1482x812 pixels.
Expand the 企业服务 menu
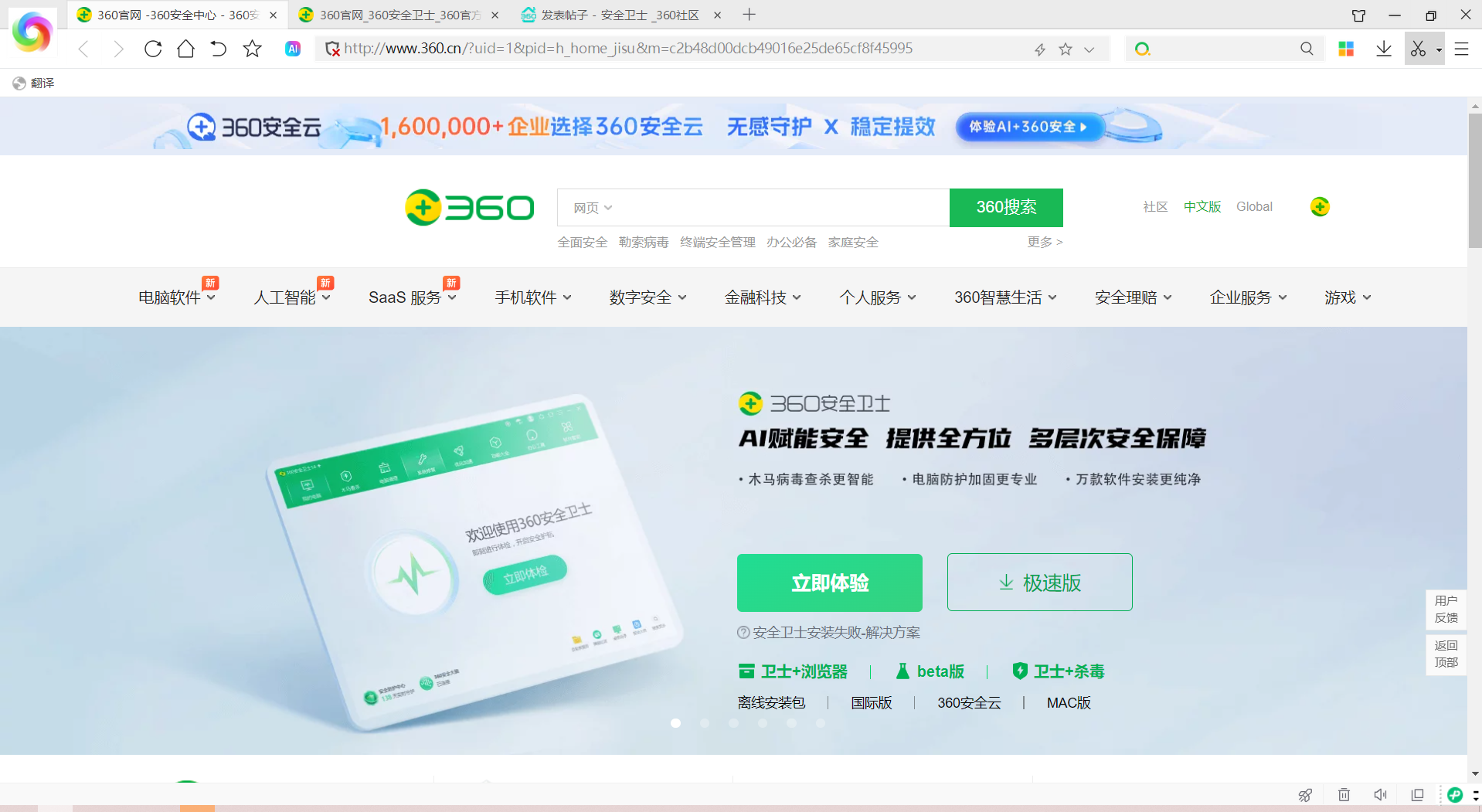pos(1248,297)
